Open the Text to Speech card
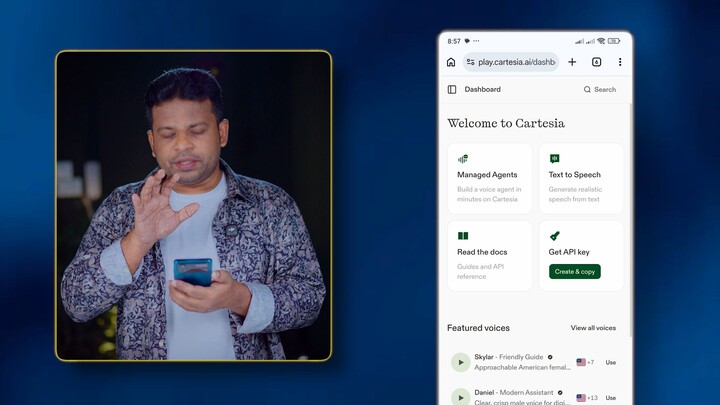This screenshot has width=720, height=405. 581,179
